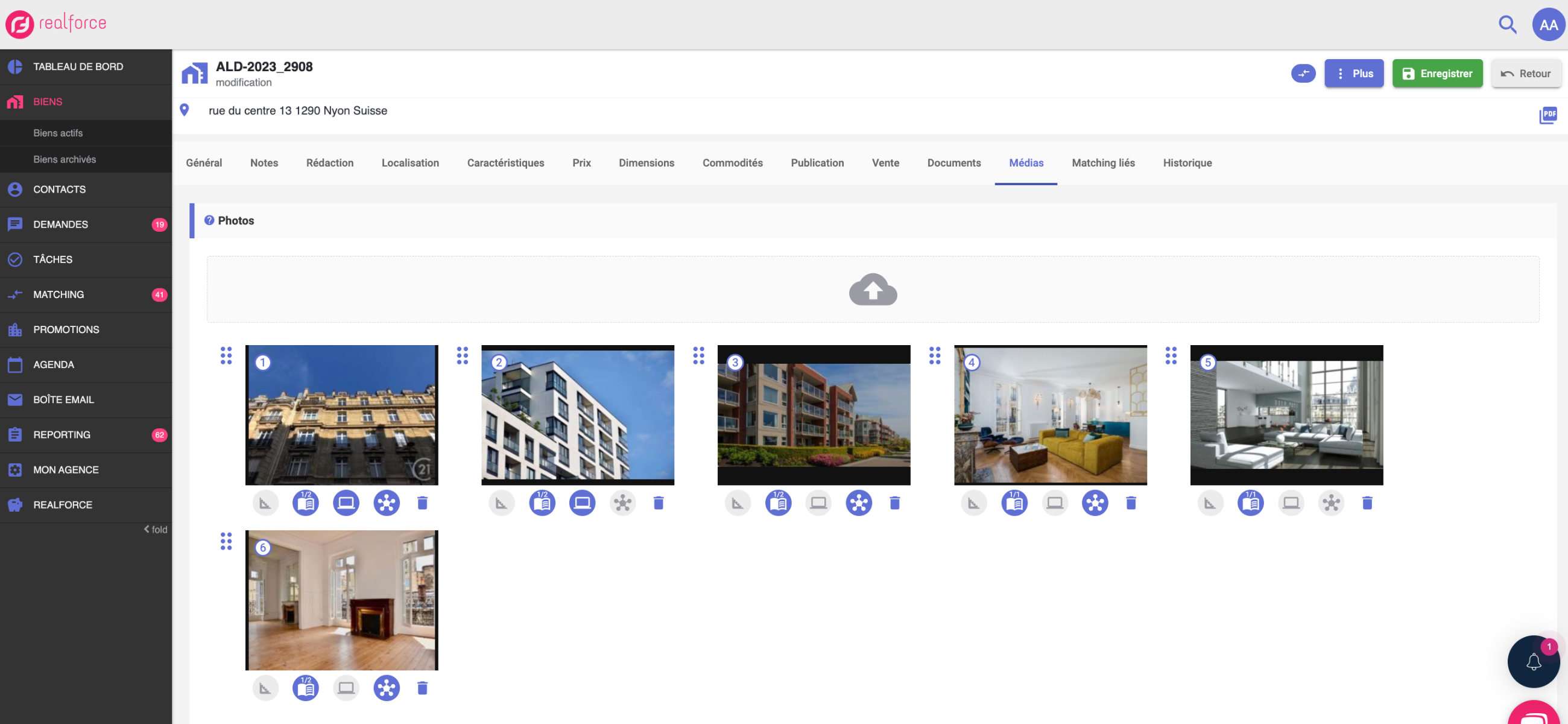Select the photo 1 building thumbnail
The width and height of the screenshot is (1568, 724).
coord(341,414)
